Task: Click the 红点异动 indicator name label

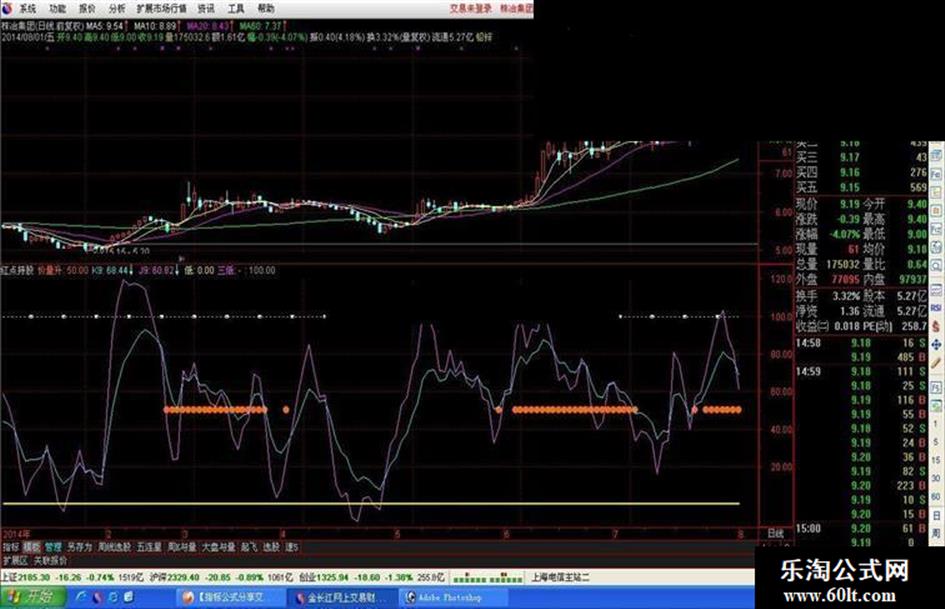Action: tap(17, 270)
